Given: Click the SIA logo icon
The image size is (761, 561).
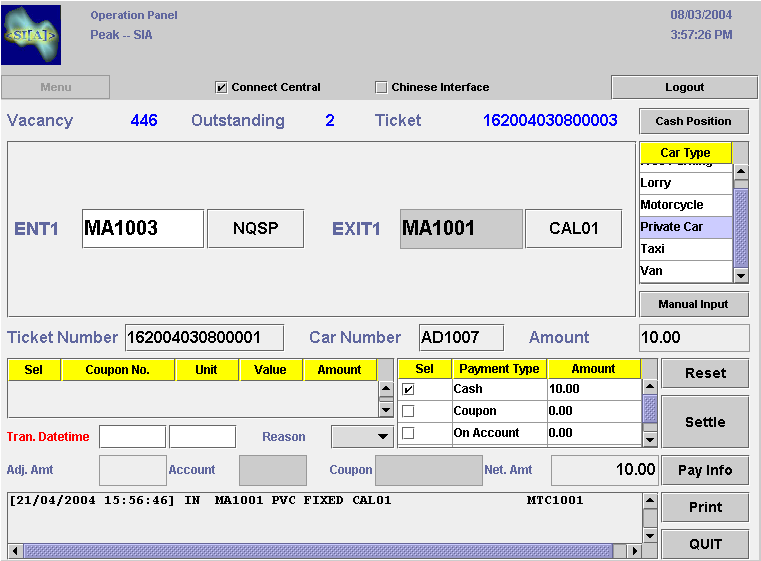Looking at the screenshot, I should 31,34.
